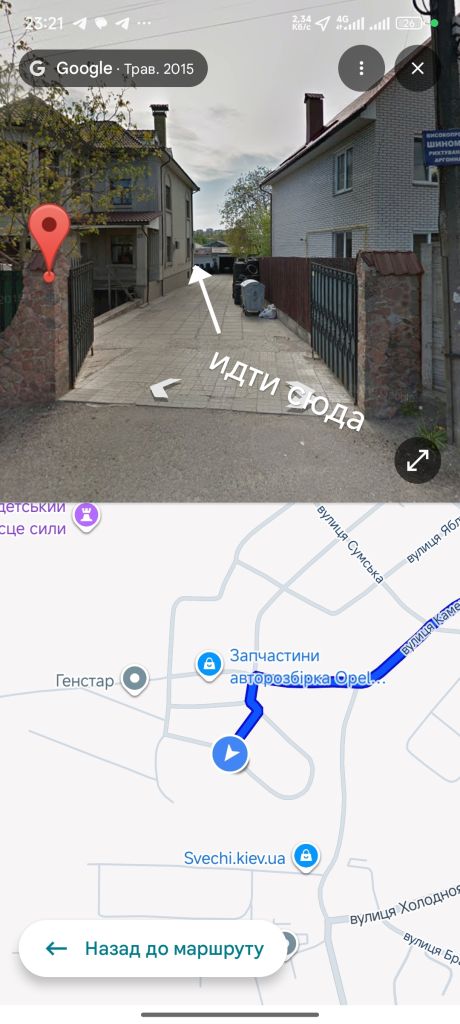Tap the 'Запчастини авторозбірка Opel' label
This screenshot has height=1024, width=460.
point(307,667)
